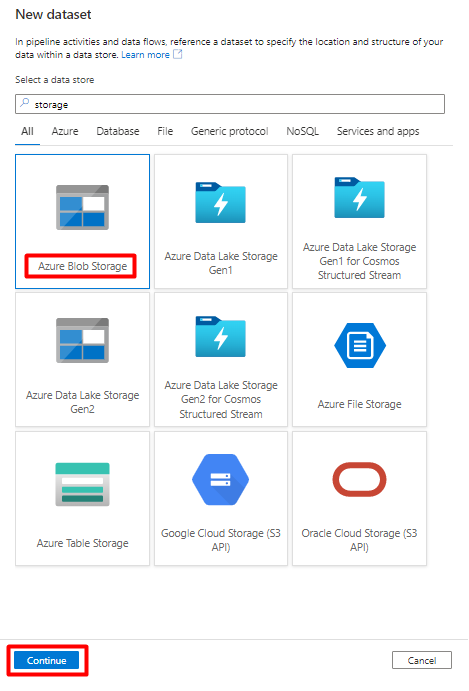Screen dimensions: 469x691
Task: Show the NoSQL tab
Action: point(302,131)
